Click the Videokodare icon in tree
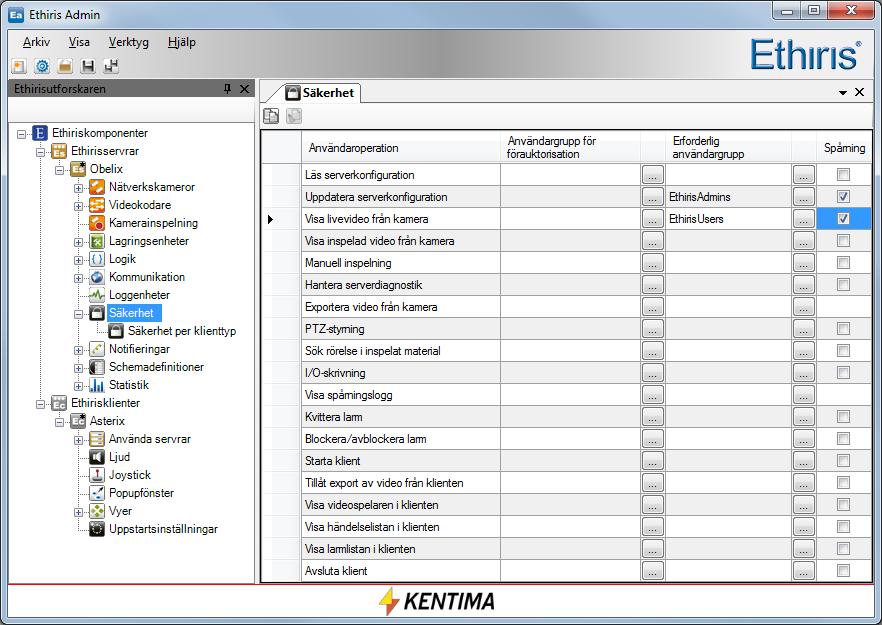 pos(97,205)
